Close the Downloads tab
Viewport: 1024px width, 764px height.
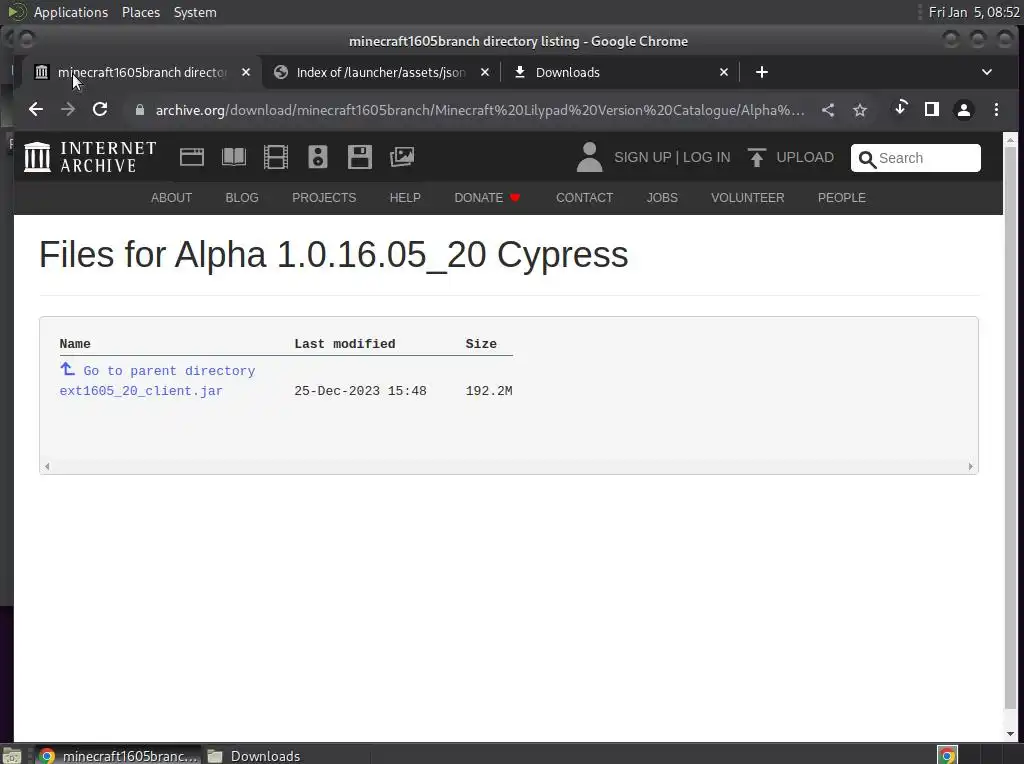click(x=724, y=72)
